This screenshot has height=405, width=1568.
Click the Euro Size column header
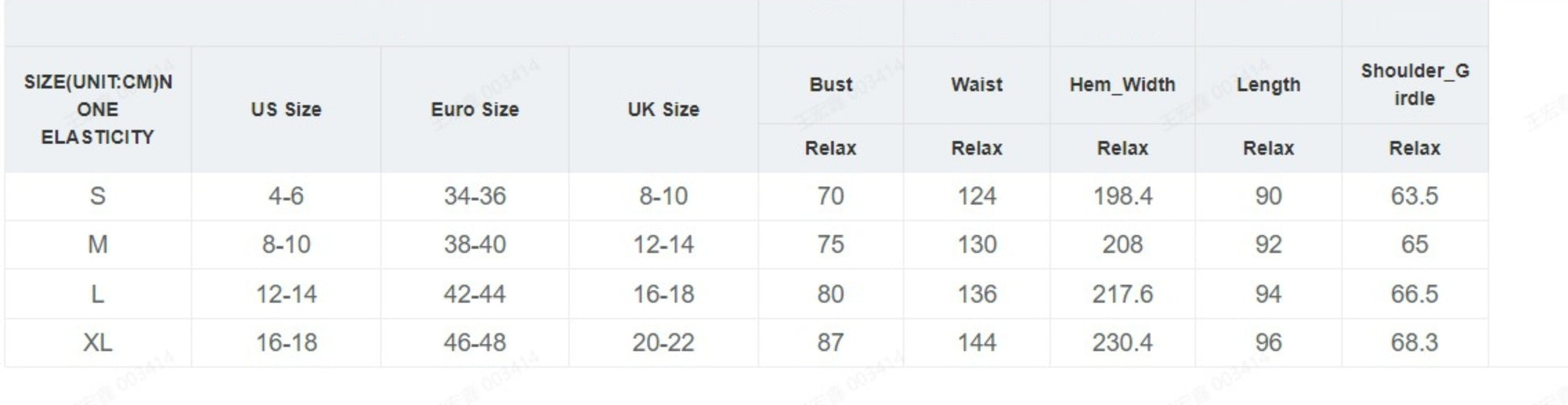coord(475,110)
